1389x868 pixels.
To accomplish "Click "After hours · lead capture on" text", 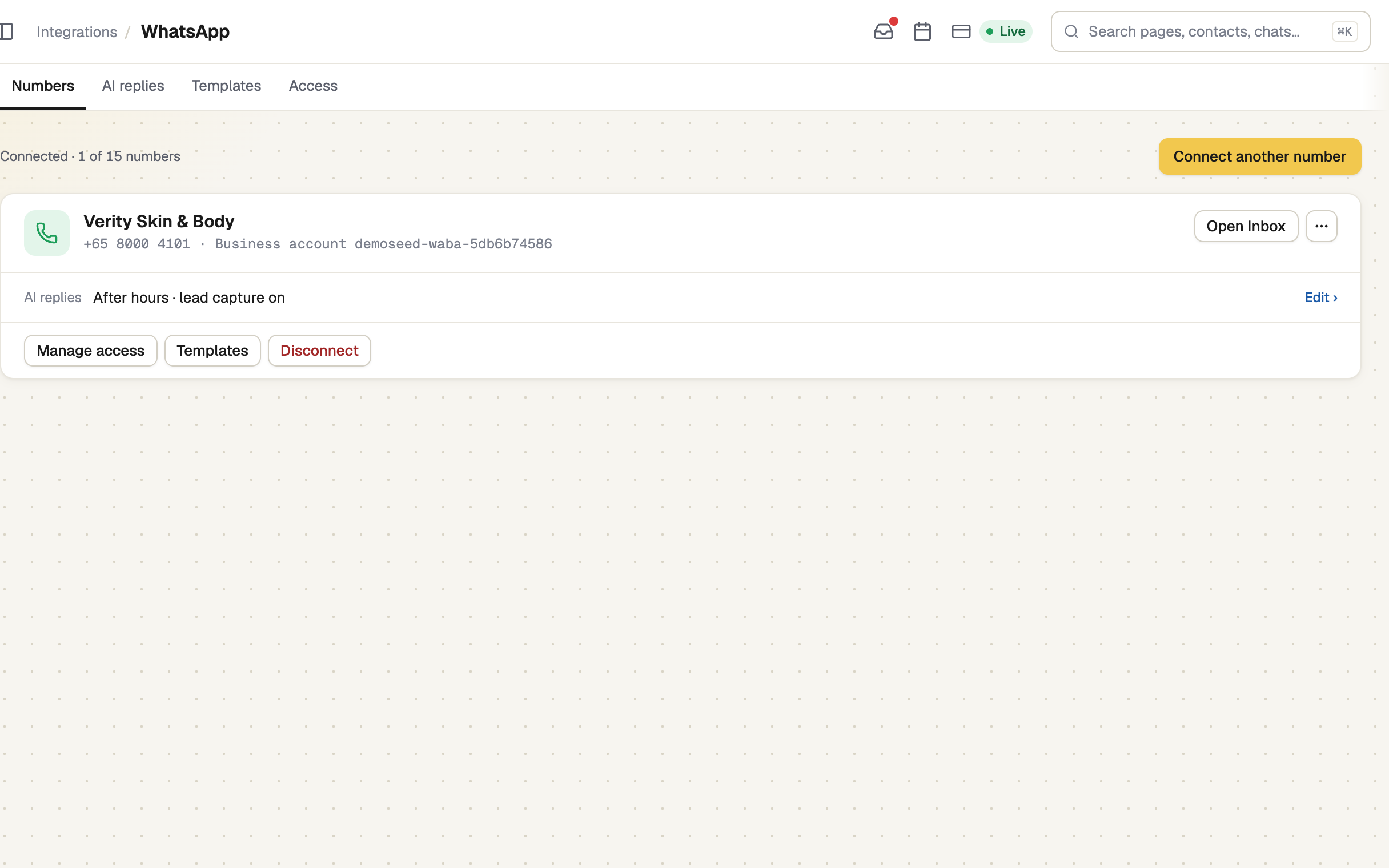I will pyautogui.click(x=189, y=298).
